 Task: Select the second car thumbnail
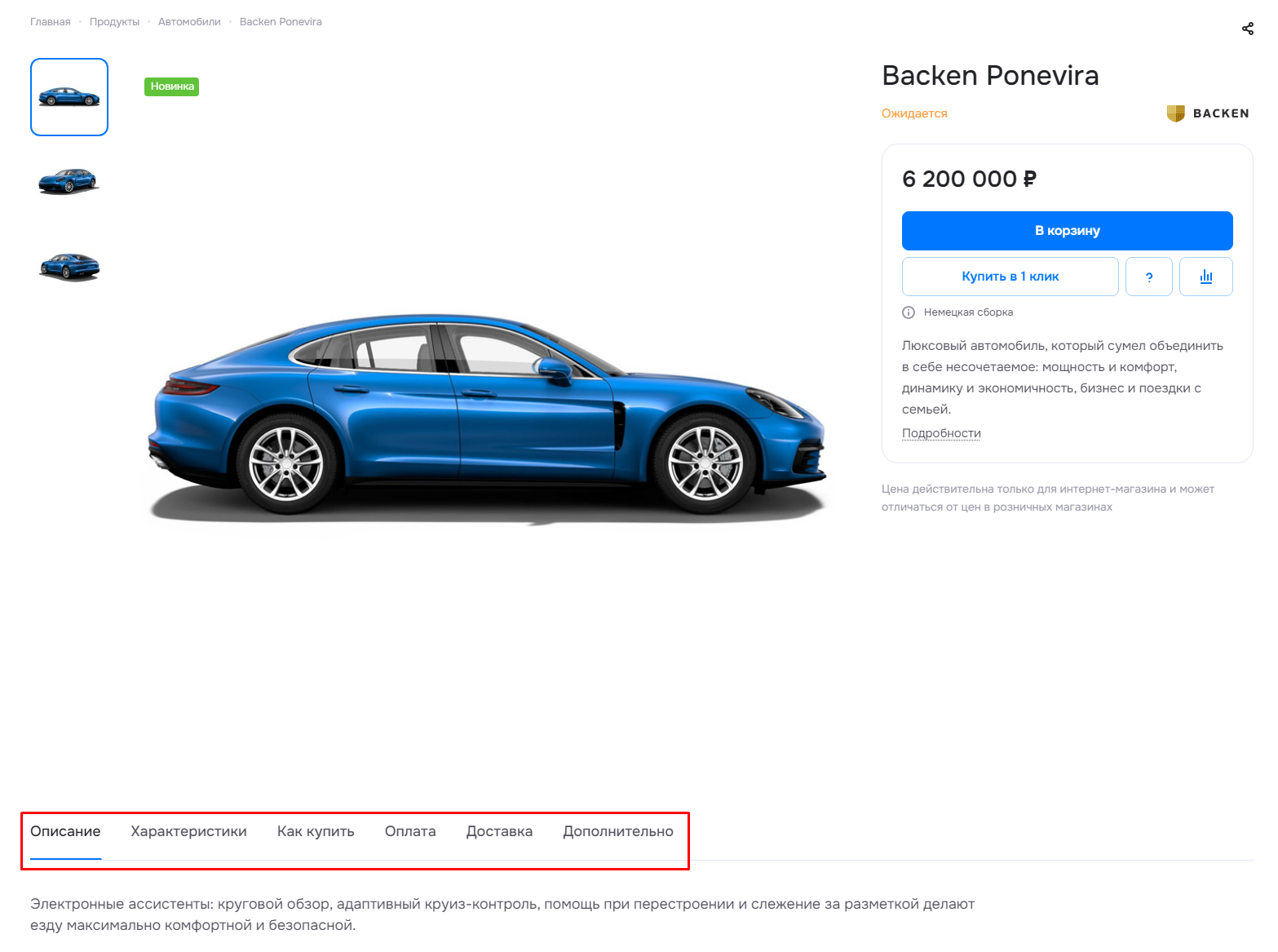[69, 181]
